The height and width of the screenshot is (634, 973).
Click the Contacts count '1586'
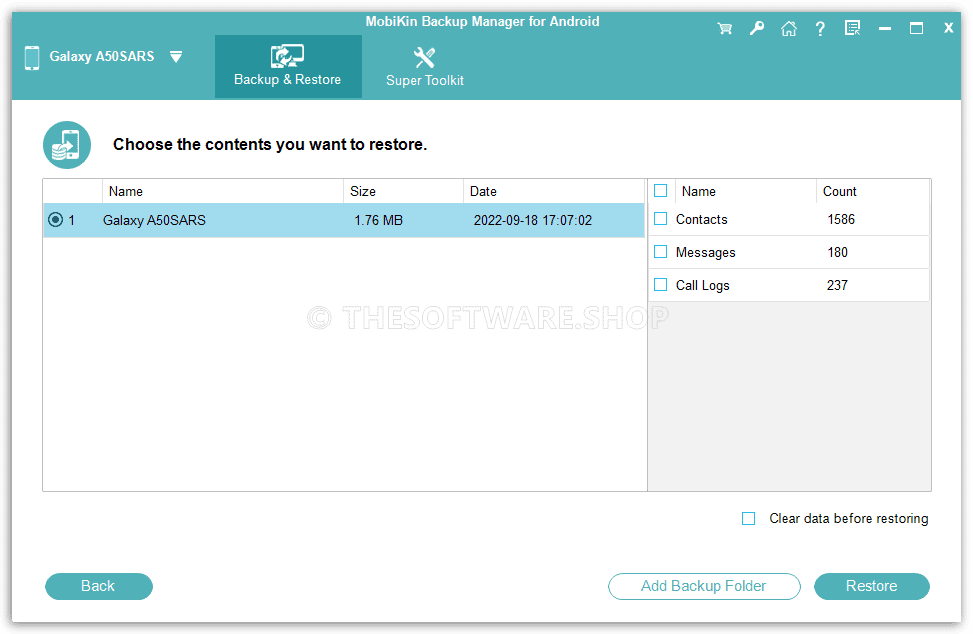click(x=841, y=219)
